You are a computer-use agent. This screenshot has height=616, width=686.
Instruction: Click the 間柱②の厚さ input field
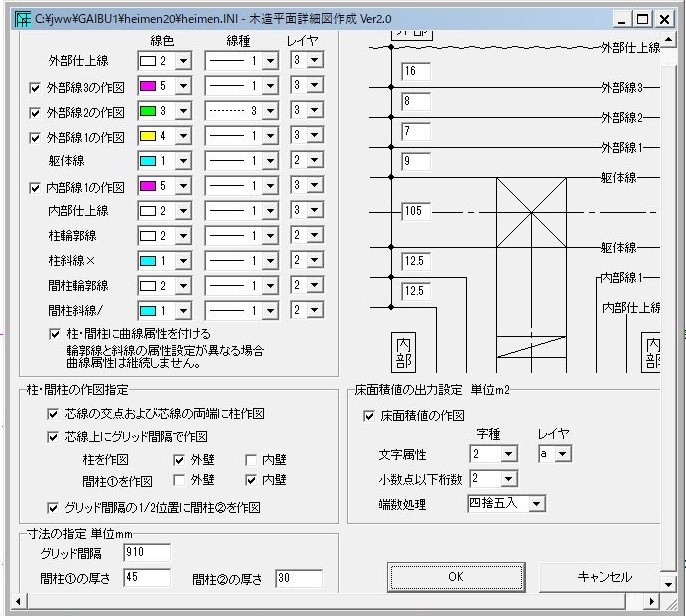pyautogui.click(x=299, y=578)
